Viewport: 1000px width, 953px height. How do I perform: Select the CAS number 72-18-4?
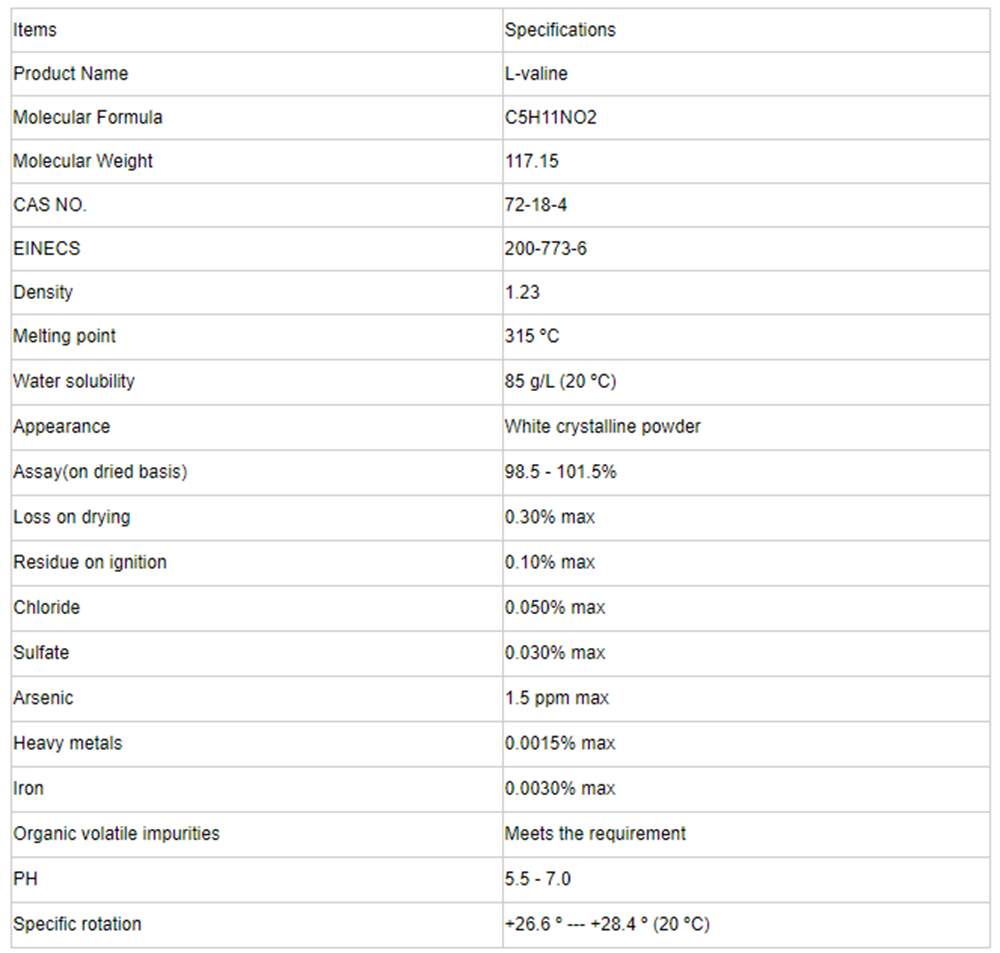tap(536, 205)
